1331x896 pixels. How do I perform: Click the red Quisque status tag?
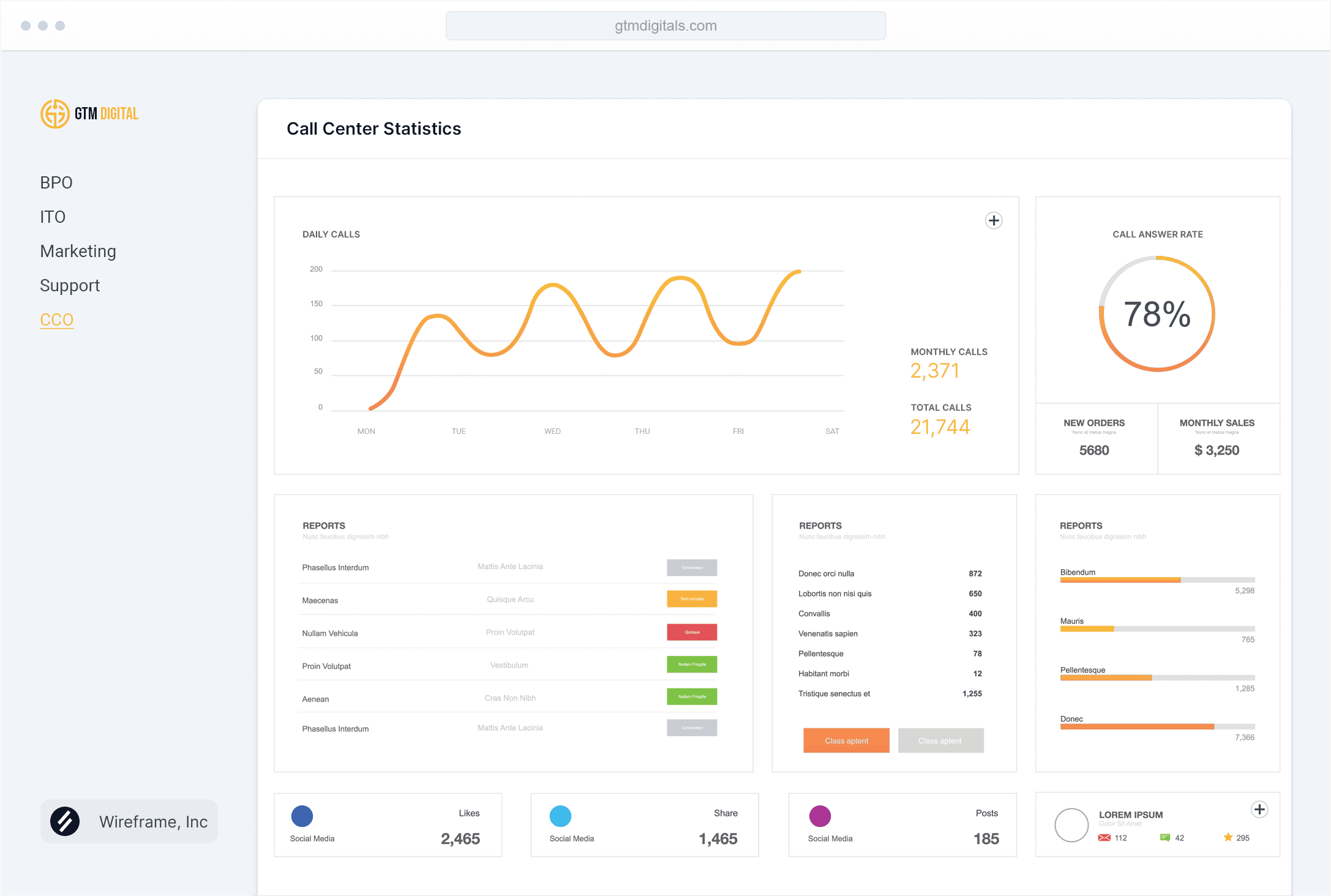(692, 632)
